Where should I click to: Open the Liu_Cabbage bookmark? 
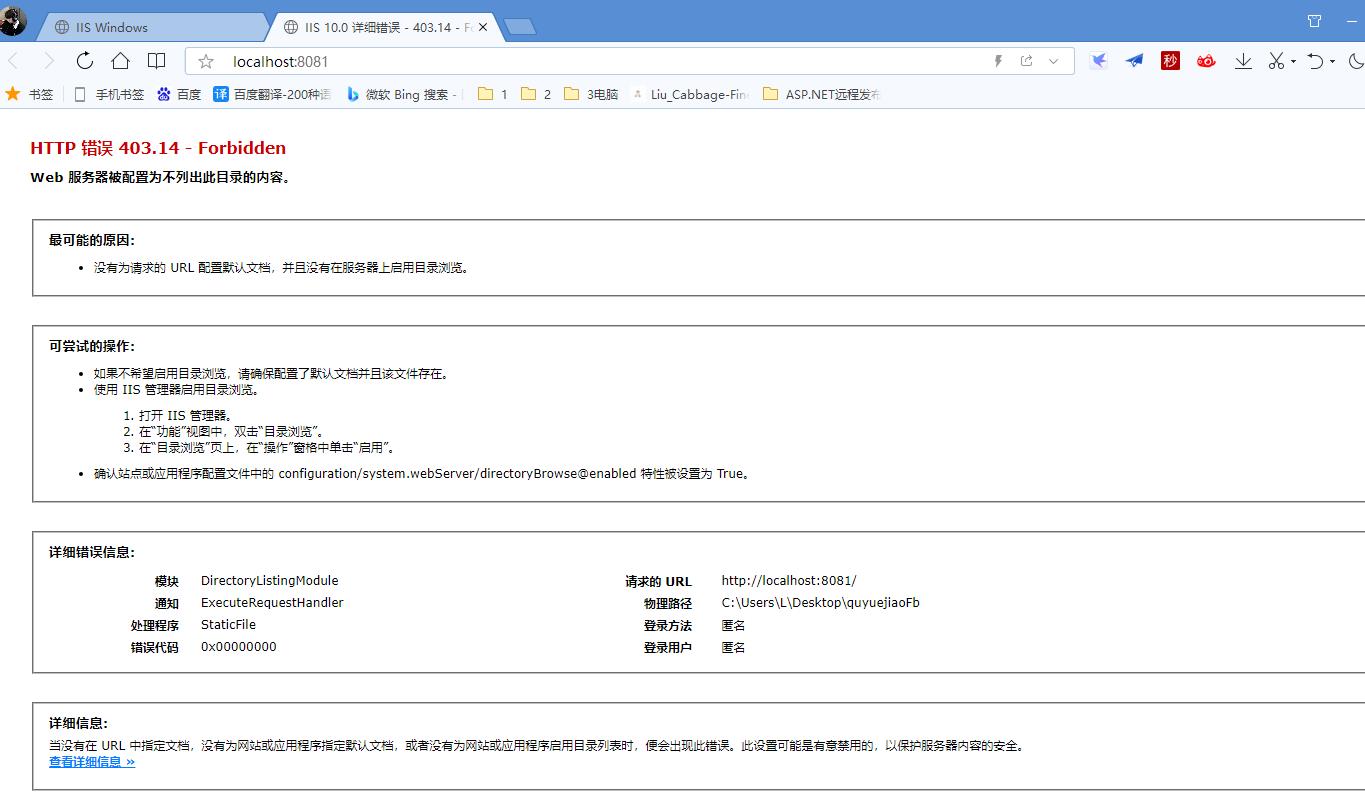pos(690,94)
